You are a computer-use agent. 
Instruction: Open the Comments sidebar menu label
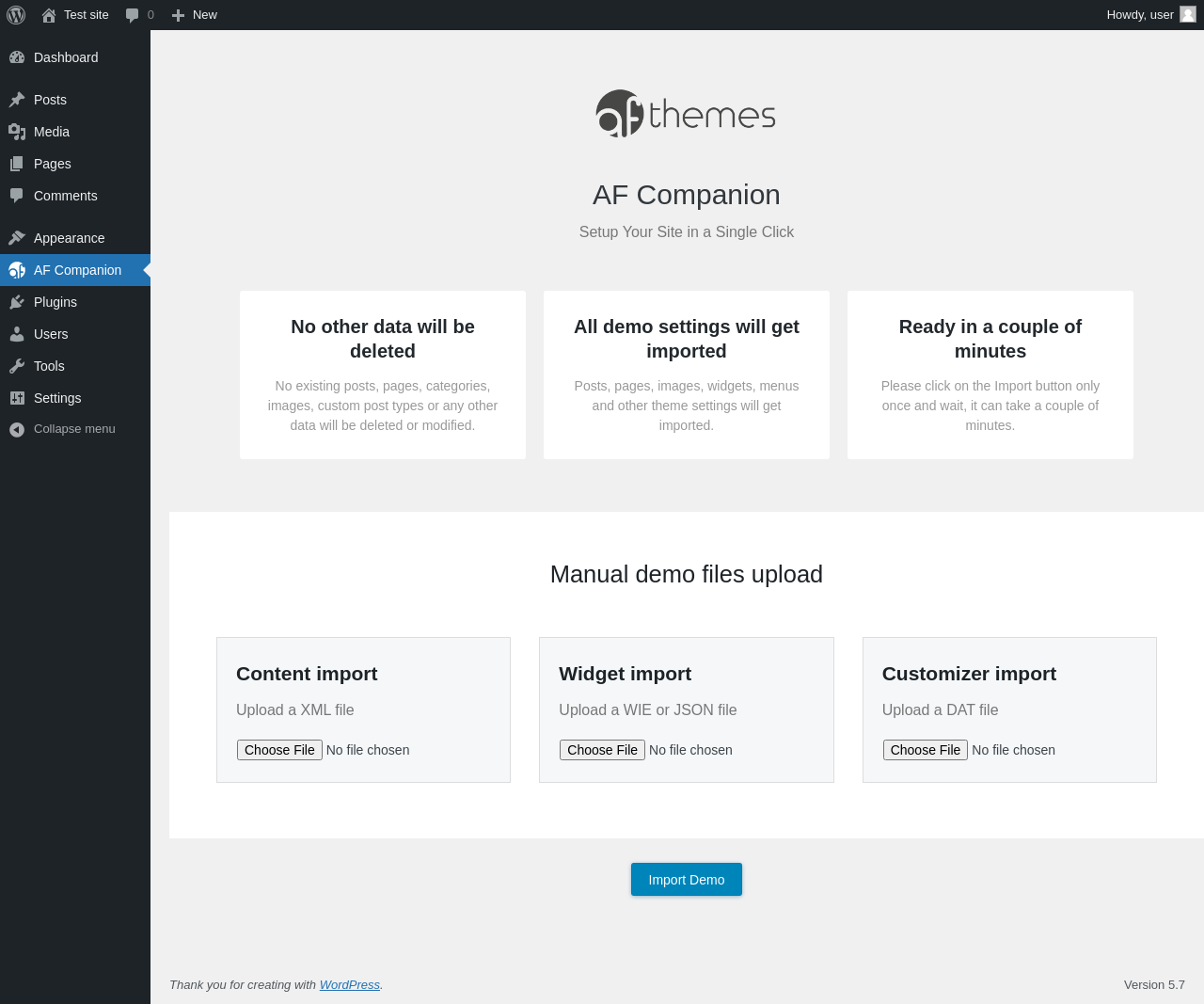66,196
